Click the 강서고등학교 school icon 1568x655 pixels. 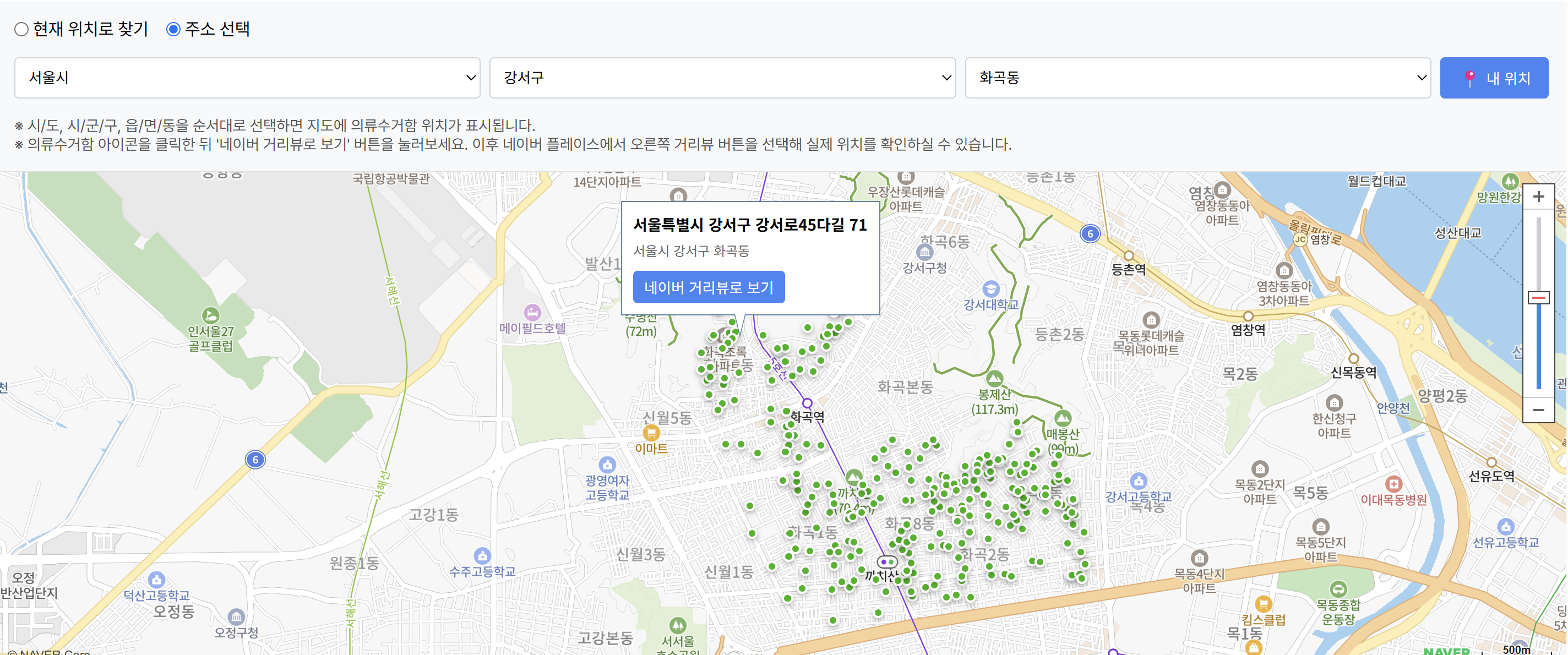coord(1138,481)
